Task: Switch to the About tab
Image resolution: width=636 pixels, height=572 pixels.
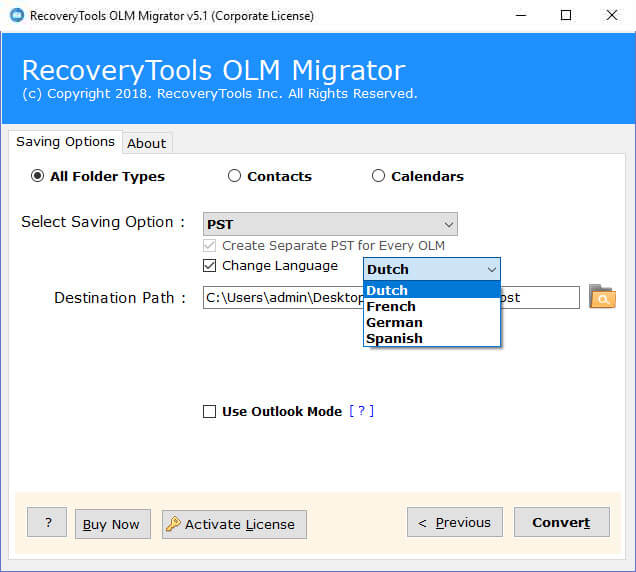Action: [x=147, y=143]
